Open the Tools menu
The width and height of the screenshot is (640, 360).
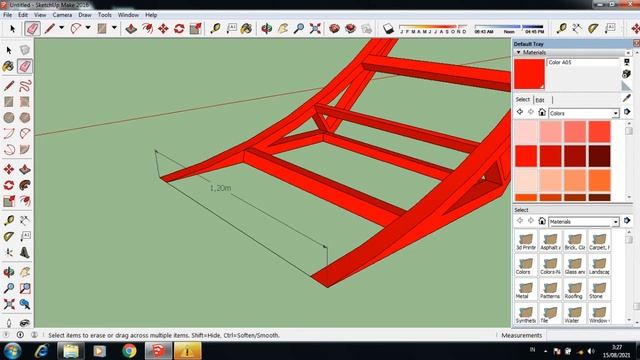click(104, 15)
